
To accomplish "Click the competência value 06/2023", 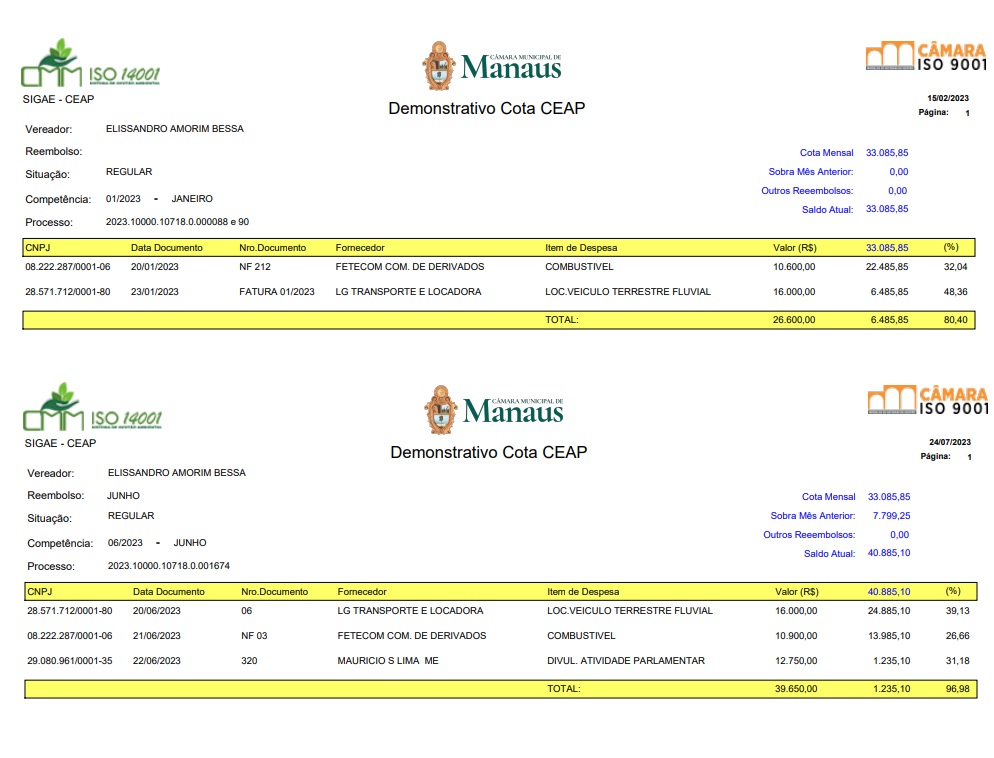I will coord(125,543).
